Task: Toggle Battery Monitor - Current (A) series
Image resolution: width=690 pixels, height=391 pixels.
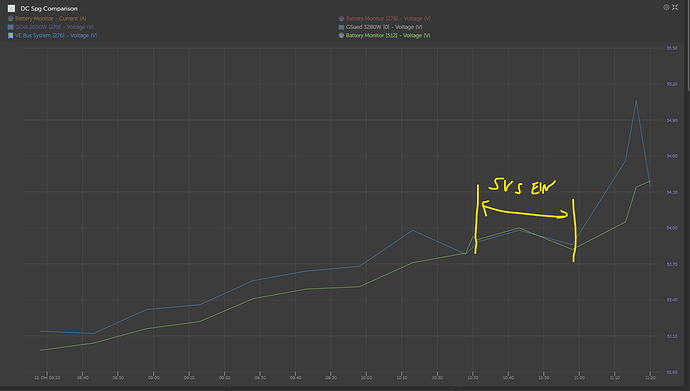Action: [x=51, y=18]
